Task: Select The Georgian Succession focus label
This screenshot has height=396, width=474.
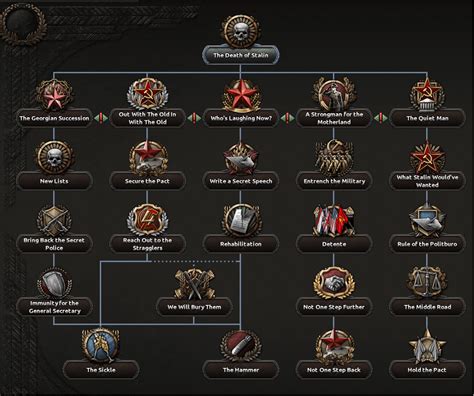Action: (x=54, y=118)
